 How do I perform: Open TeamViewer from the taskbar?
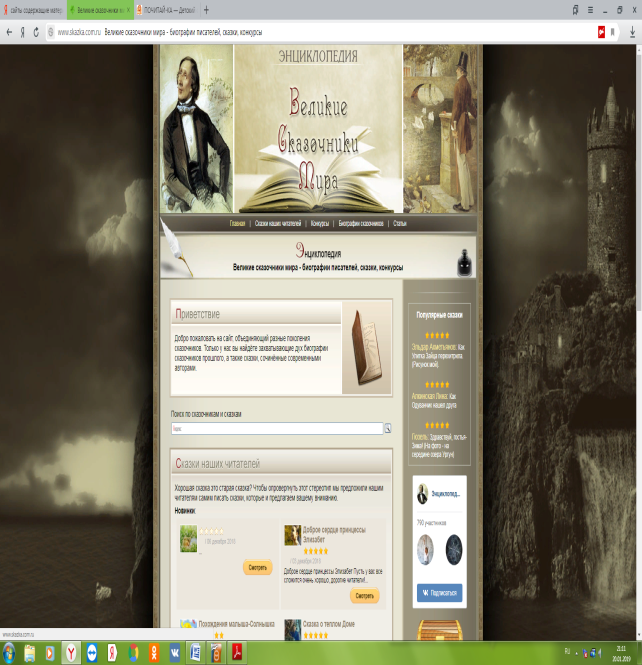92,654
